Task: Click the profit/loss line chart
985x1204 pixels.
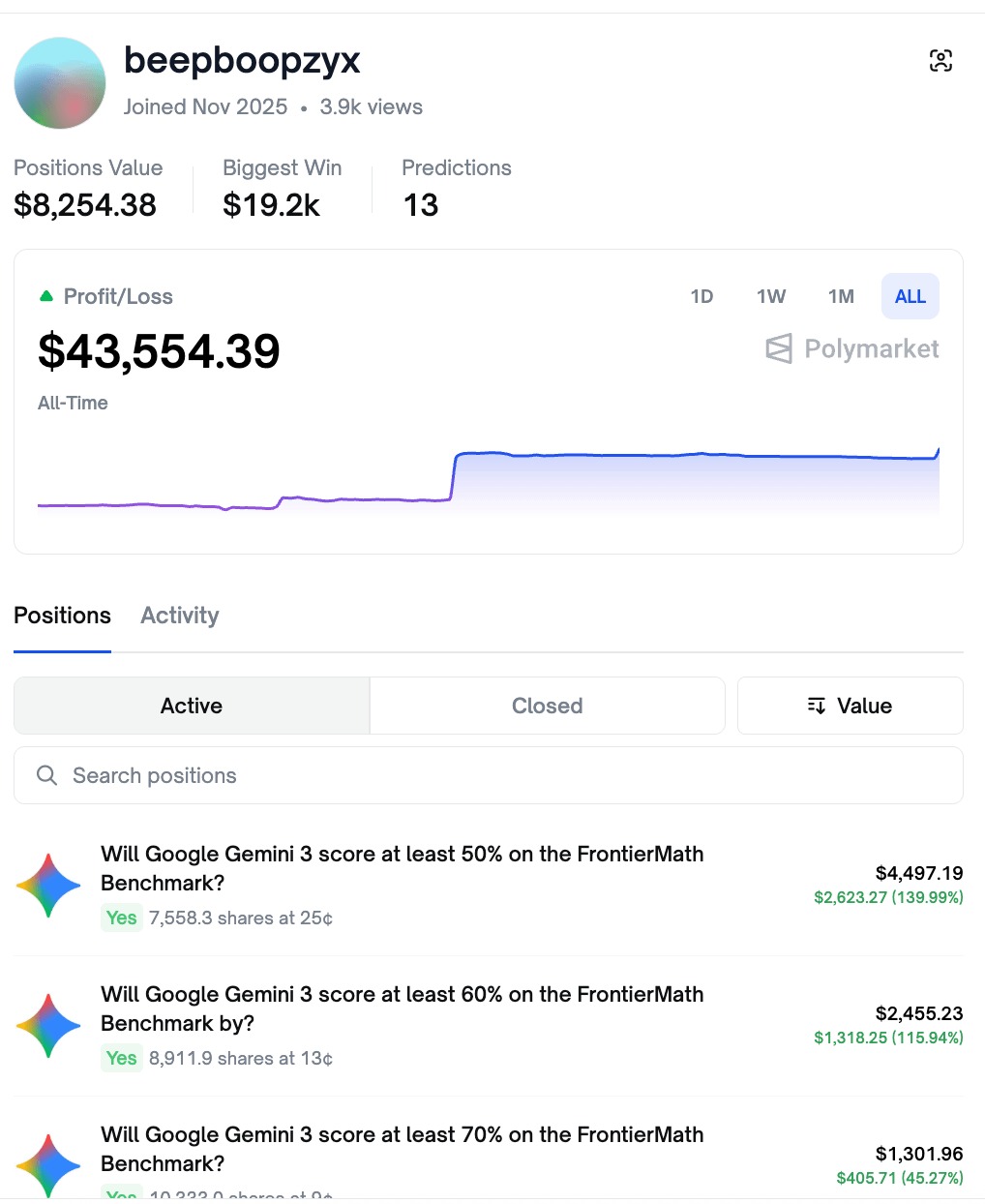Action: point(489,479)
